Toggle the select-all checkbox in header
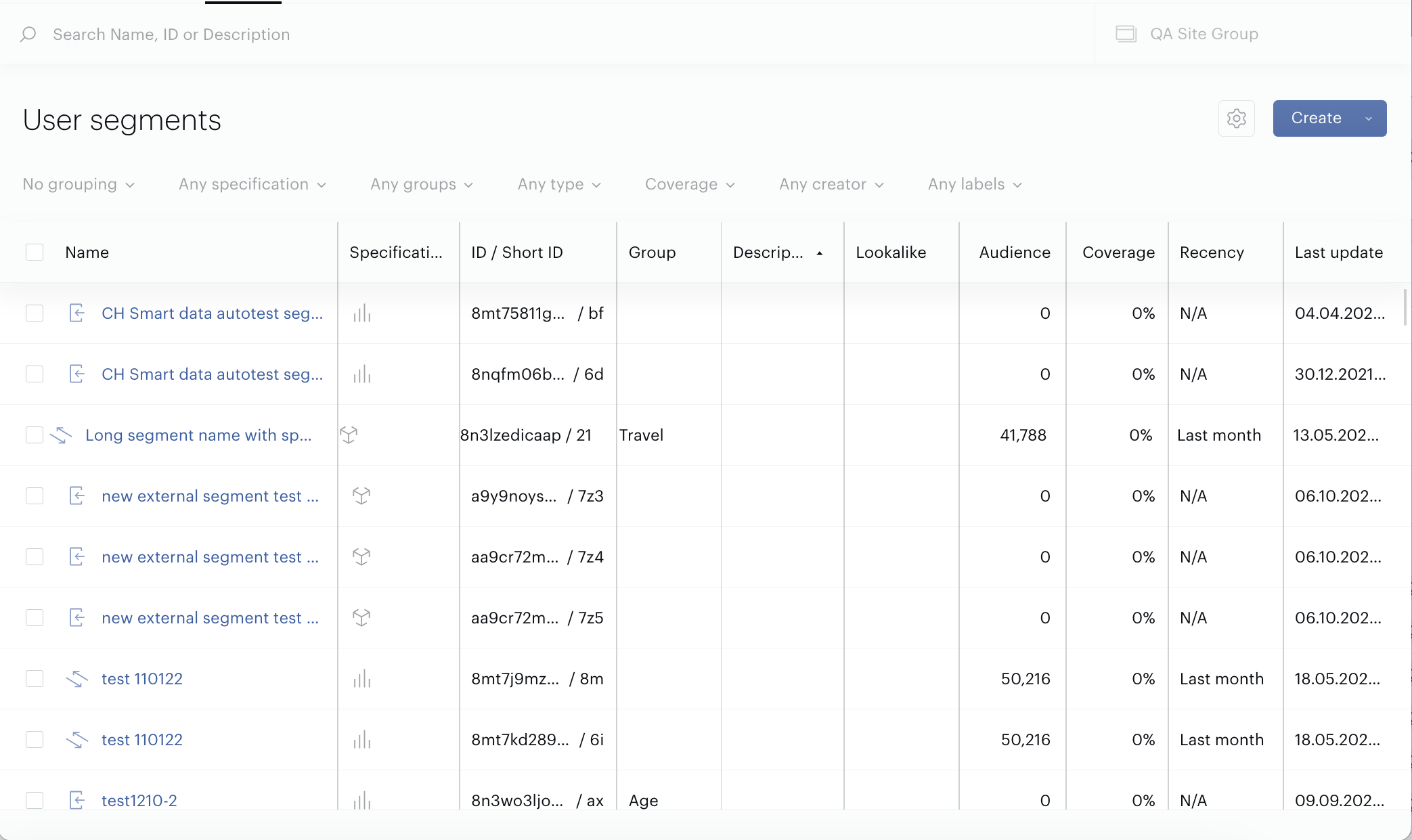This screenshot has height=840, width=1412. 35,252
